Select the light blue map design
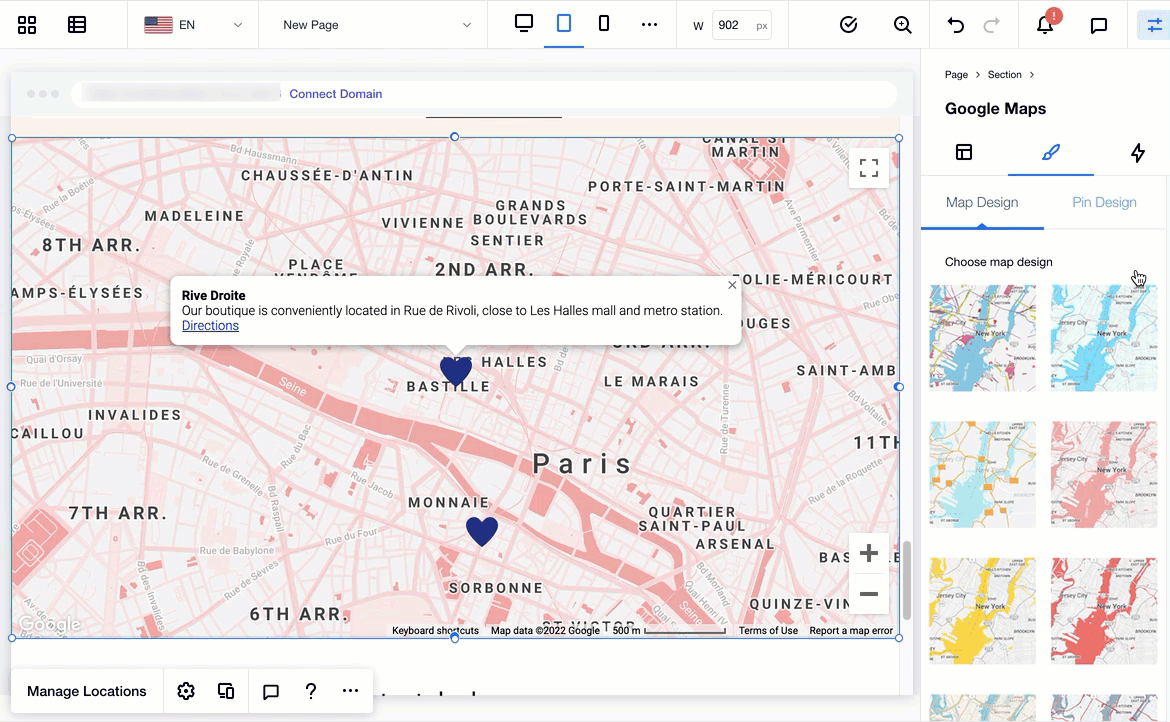 (x=1104, y=338)
